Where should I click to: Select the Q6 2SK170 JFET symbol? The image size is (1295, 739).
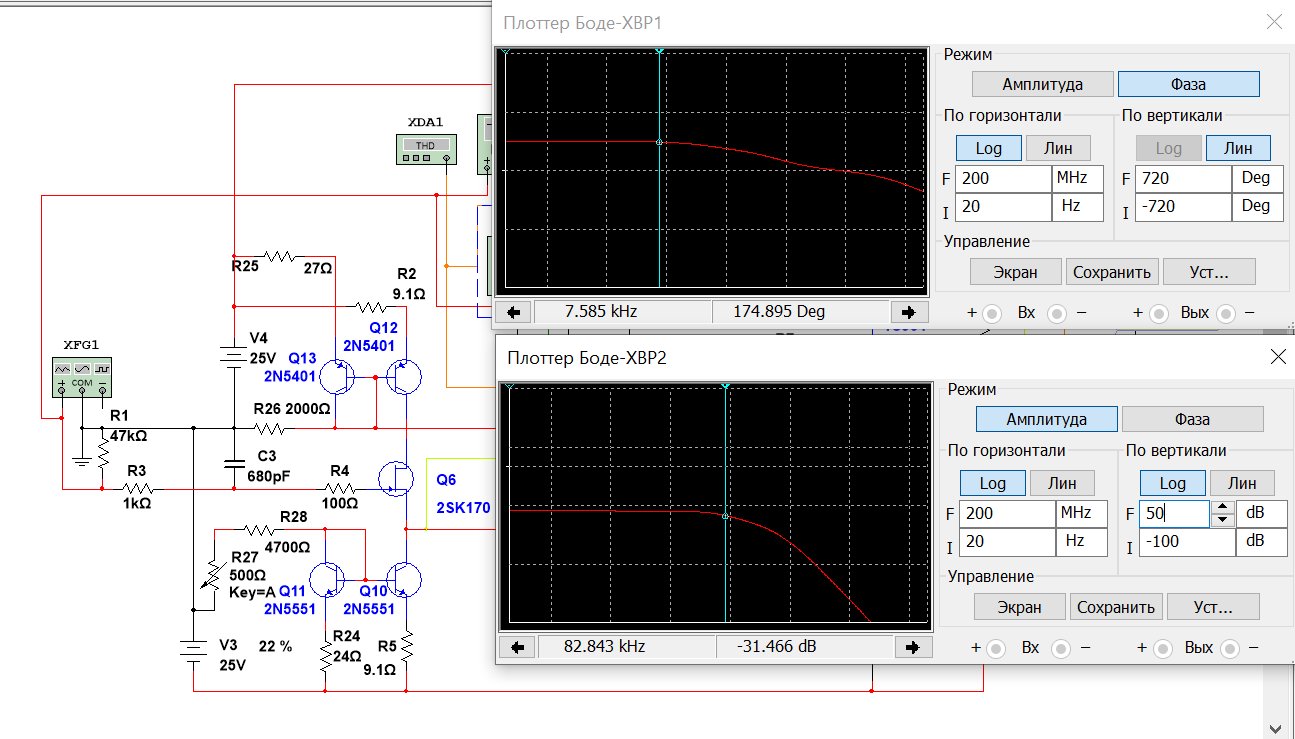[x=398, y=478]
